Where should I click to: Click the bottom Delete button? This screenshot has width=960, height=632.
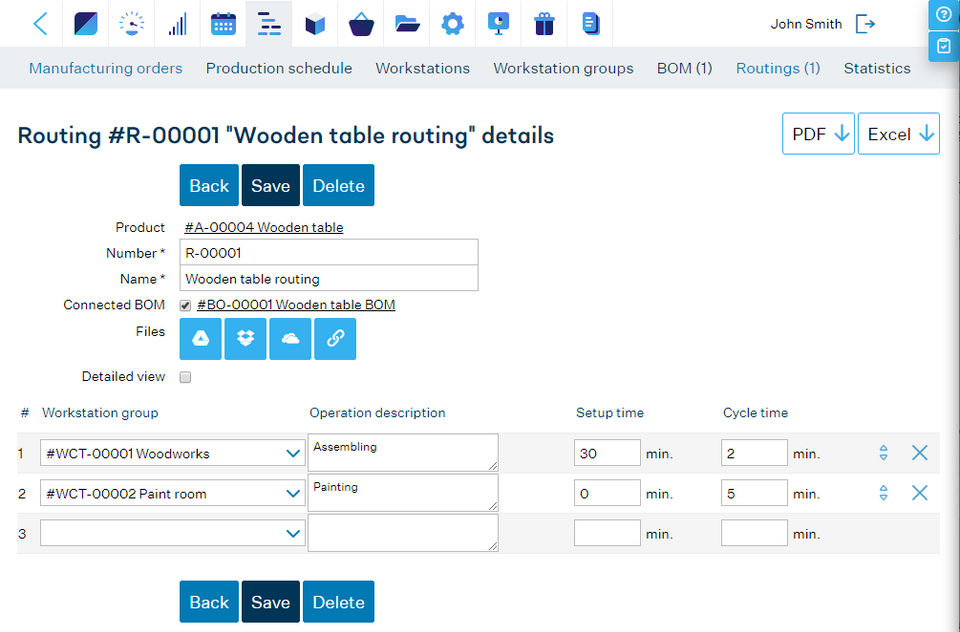339,601
